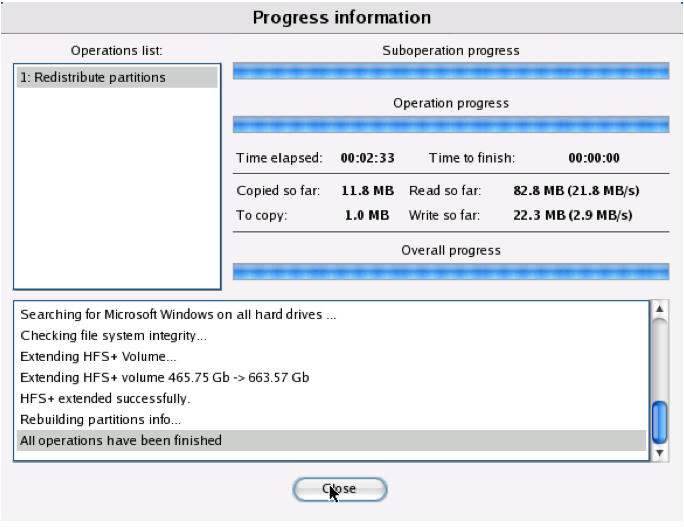Click the Close button
Viewport: 684px width, 527px height.
pos(340,489)
